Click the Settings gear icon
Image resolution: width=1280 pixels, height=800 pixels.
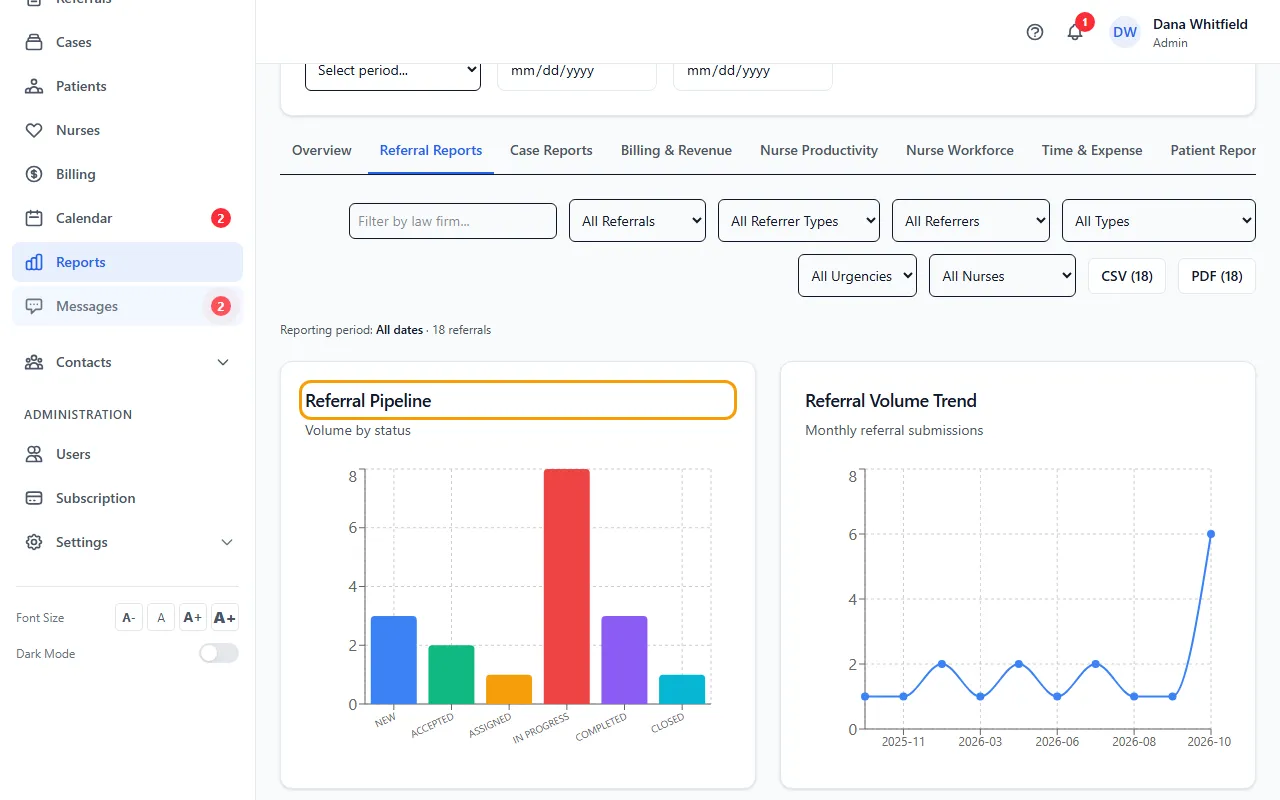click(34, 542)
